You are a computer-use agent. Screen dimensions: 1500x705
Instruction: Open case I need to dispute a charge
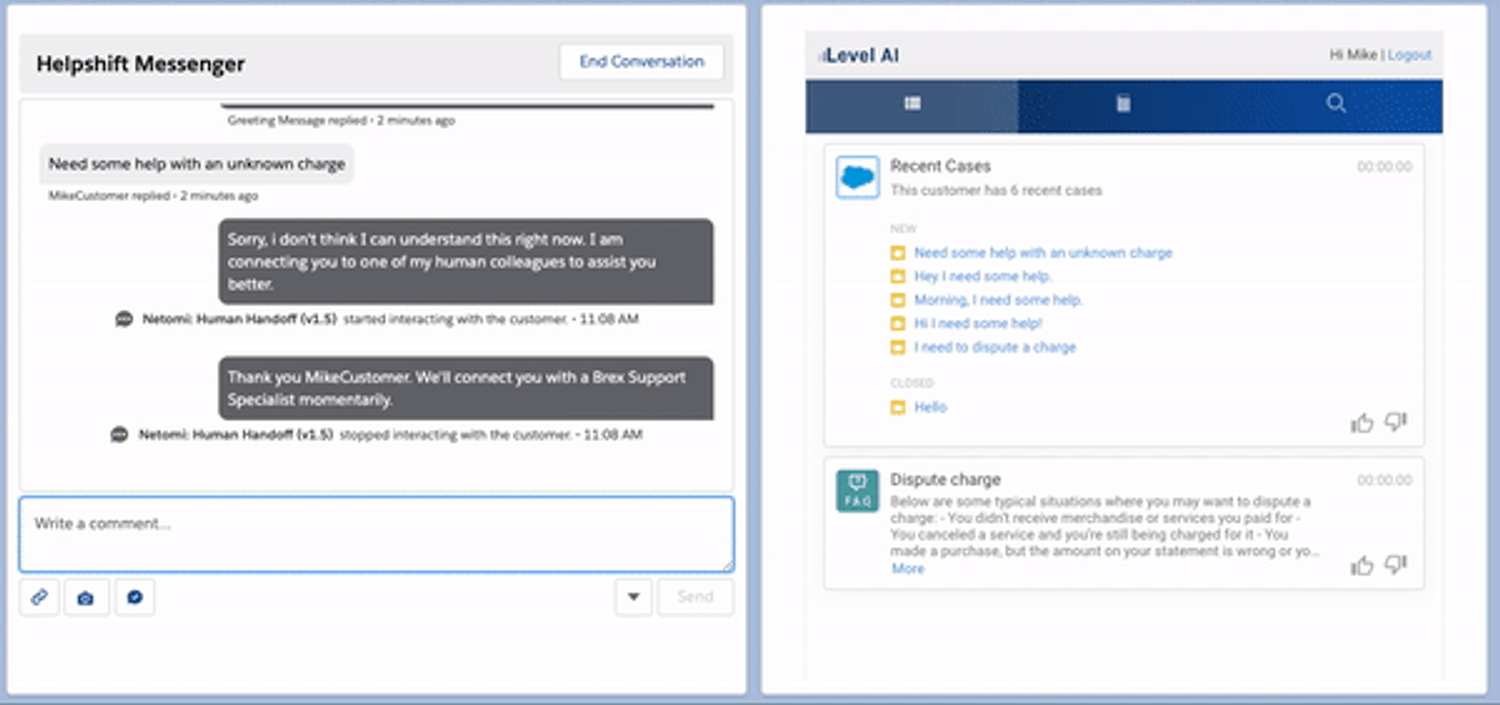tap(995, 347)
